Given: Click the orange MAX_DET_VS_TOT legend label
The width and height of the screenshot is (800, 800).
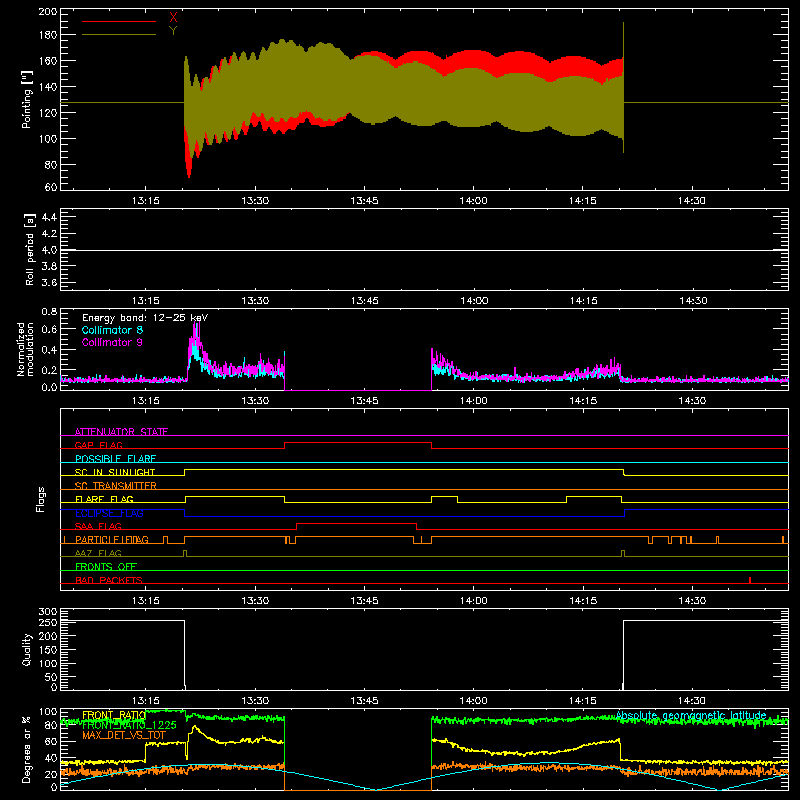Looking at the screenshot, I should tap(123, 735).
